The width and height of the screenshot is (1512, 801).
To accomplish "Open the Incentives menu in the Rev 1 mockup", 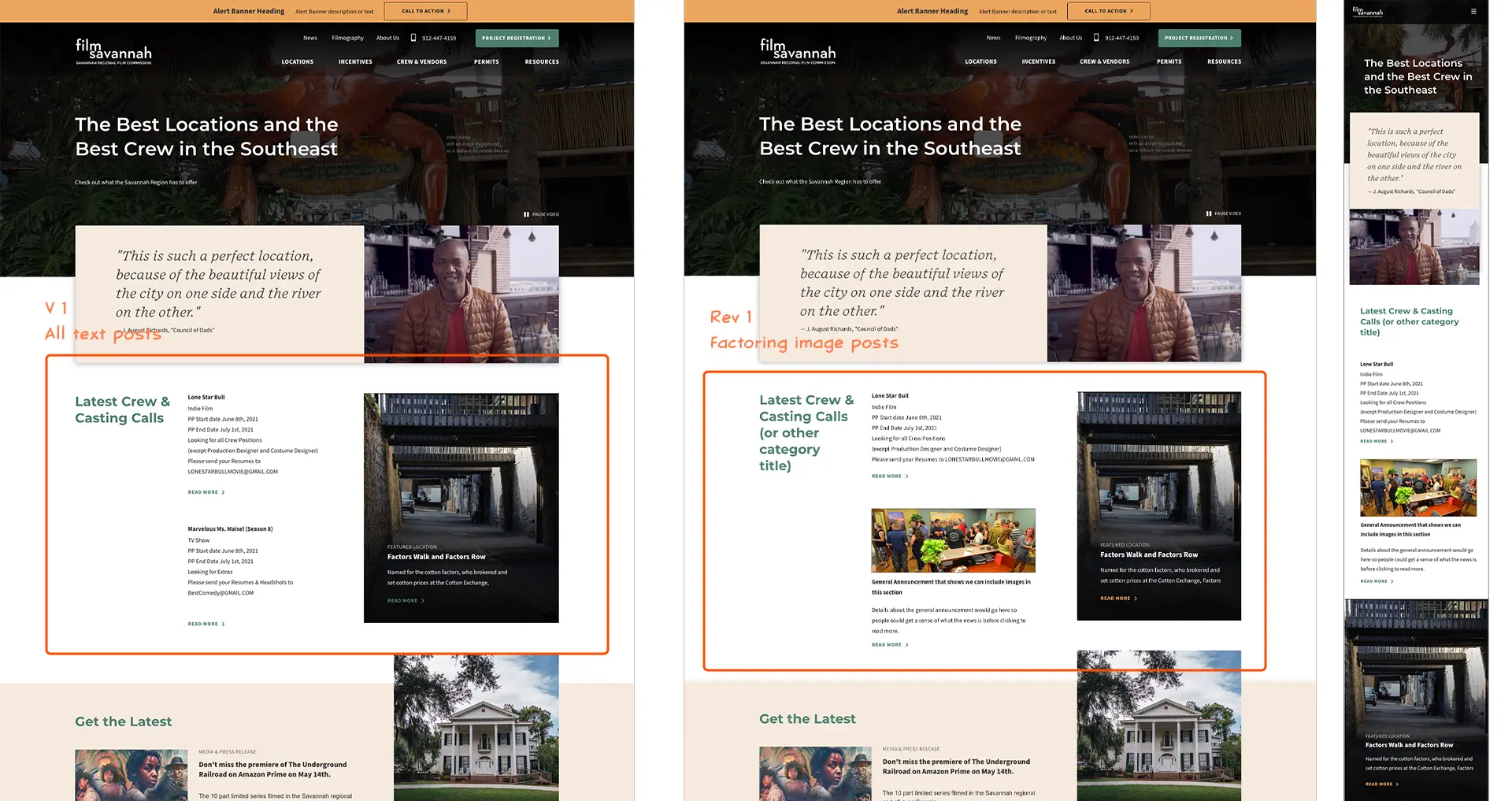I will [x=1039, y=61].
